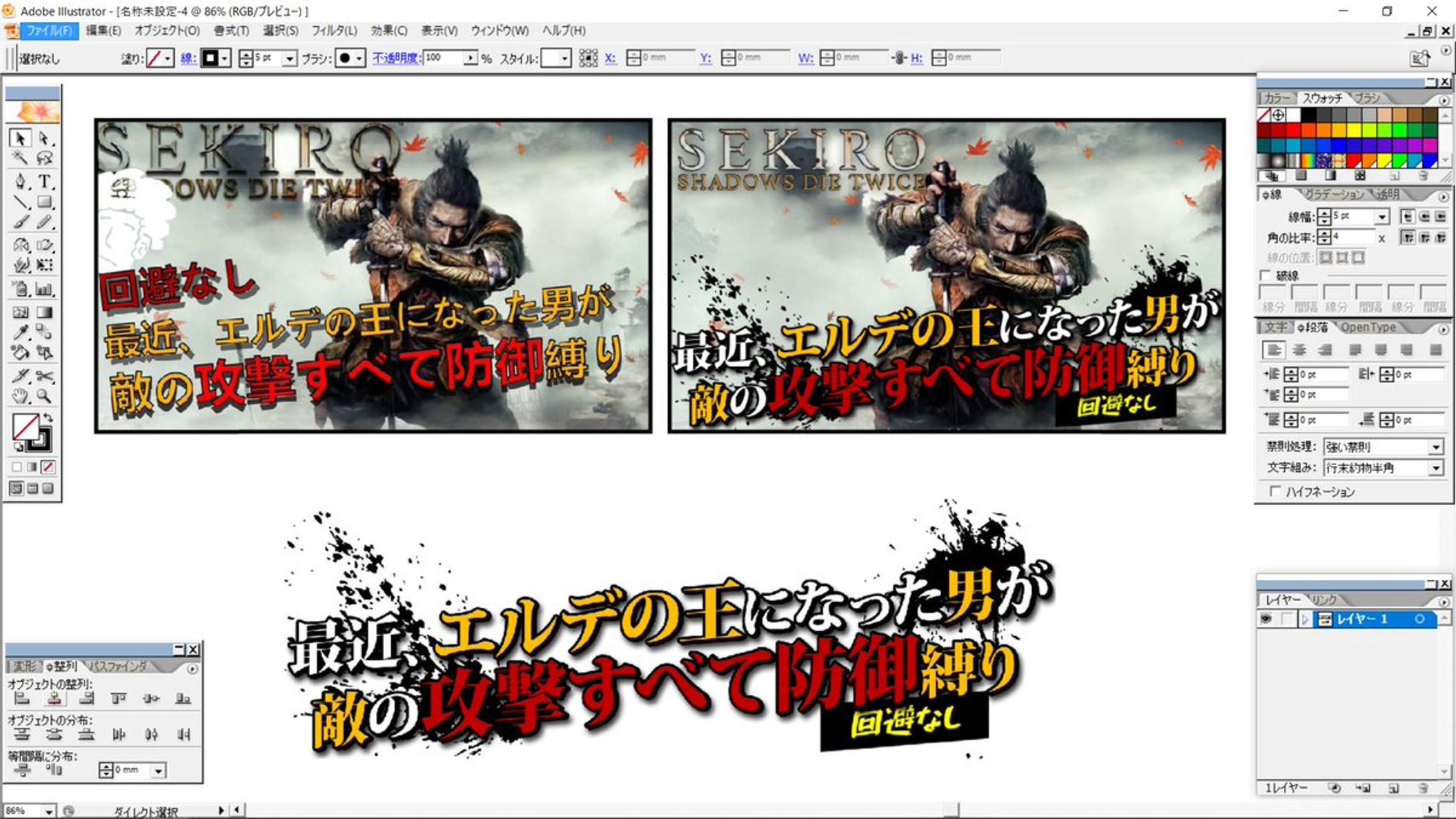Pick the Zoom magnifier tool
The image size is (1456, 819).
click(44, 397)
